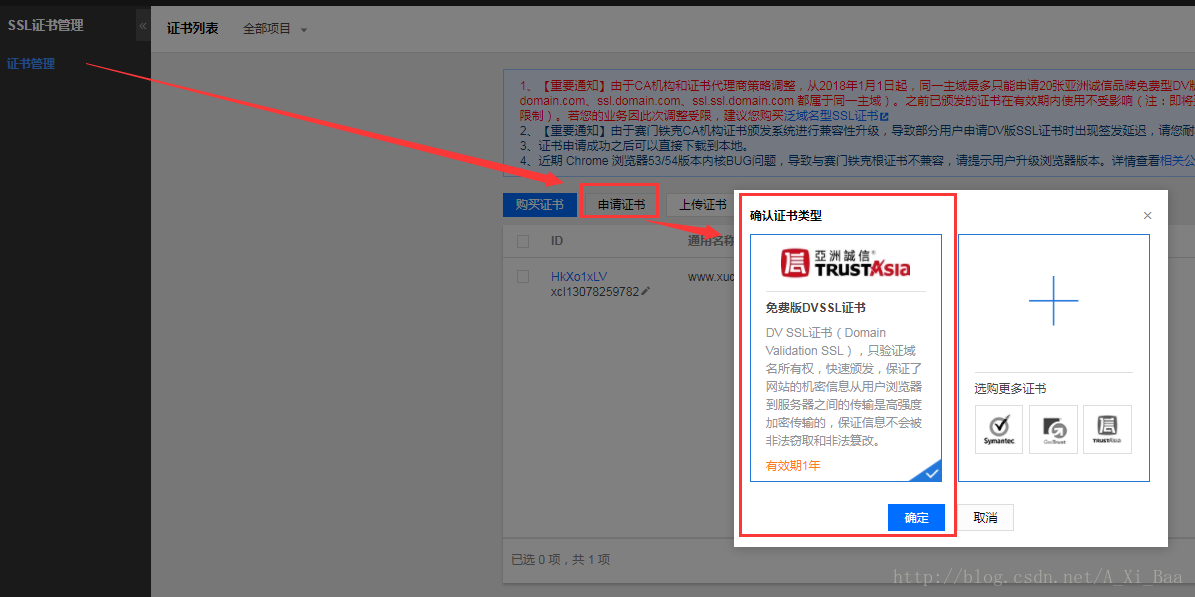Open external link icon after 泛域名型SSL证书
The width and height of the screenshot is (1195, 597).
click(x=883, y=117)
